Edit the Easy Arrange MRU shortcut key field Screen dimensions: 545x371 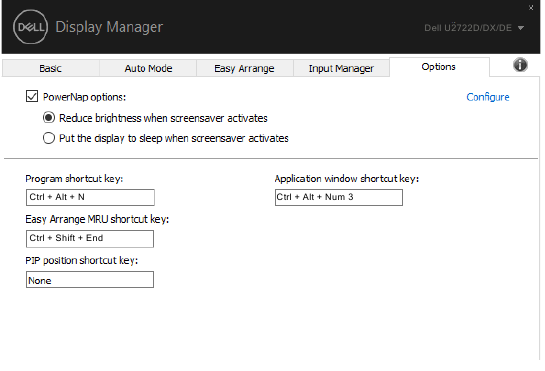tap(90, 239)
